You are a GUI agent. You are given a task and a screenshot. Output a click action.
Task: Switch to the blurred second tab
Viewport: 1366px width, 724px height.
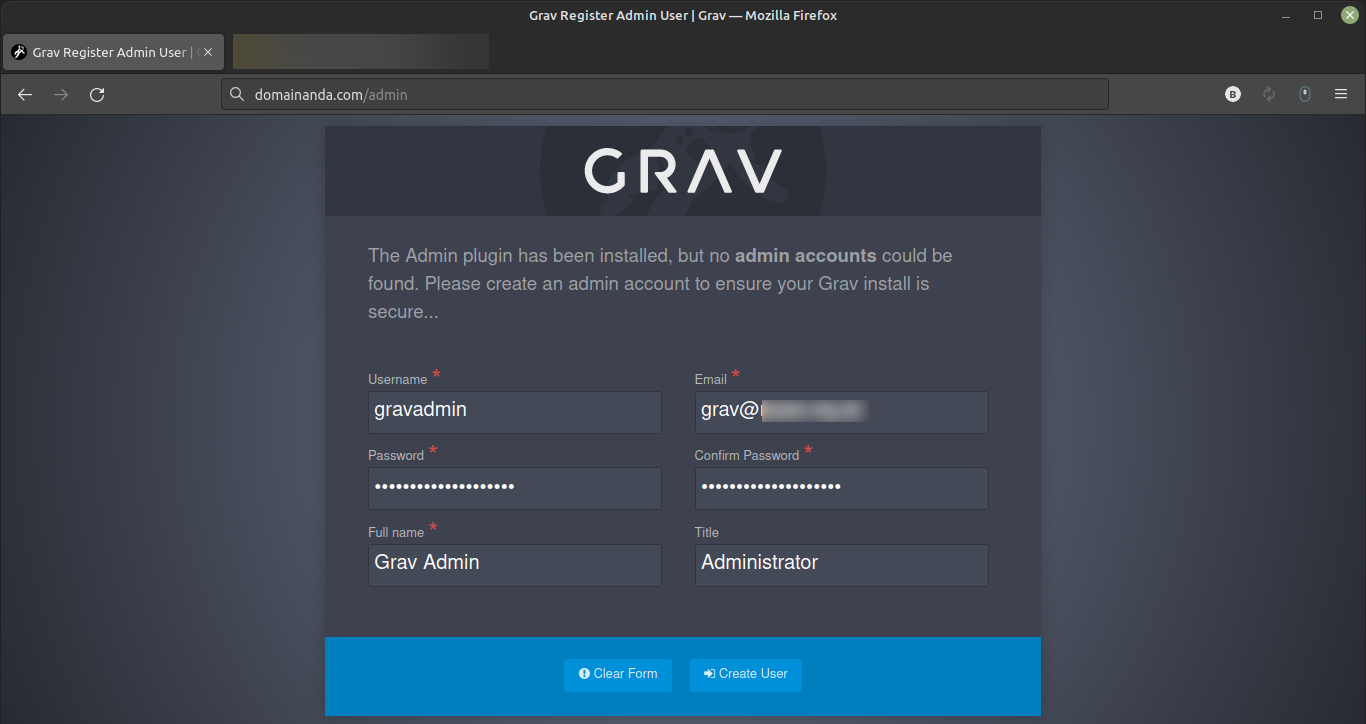click(x=360, y=52)
